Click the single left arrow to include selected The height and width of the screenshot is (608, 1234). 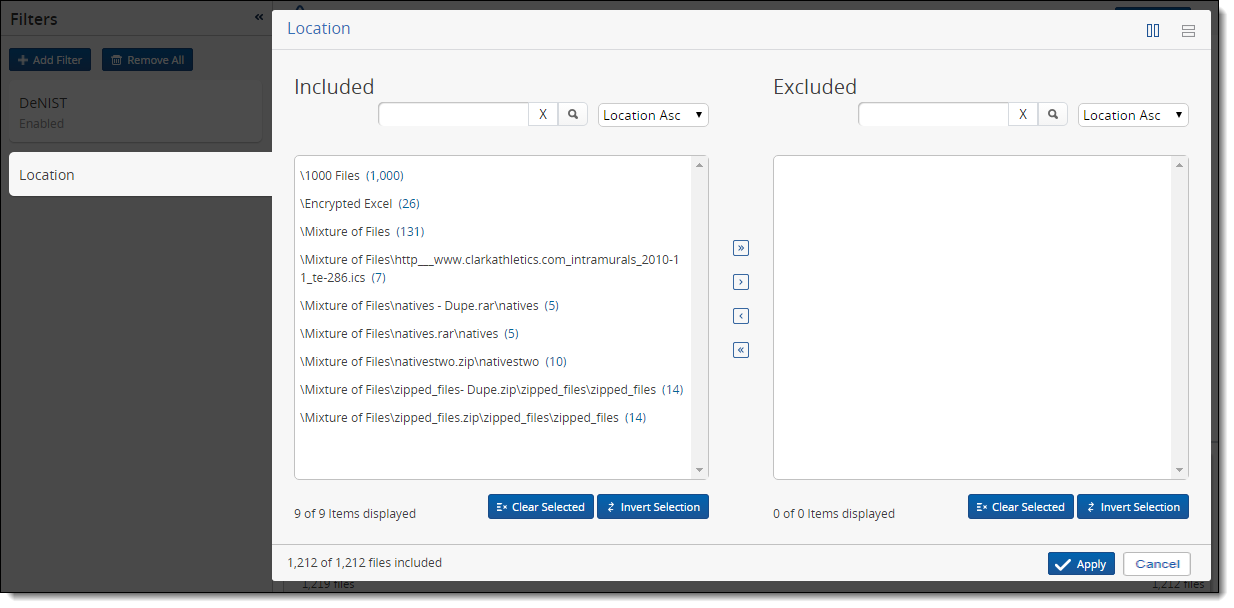[x=740, y=315]
